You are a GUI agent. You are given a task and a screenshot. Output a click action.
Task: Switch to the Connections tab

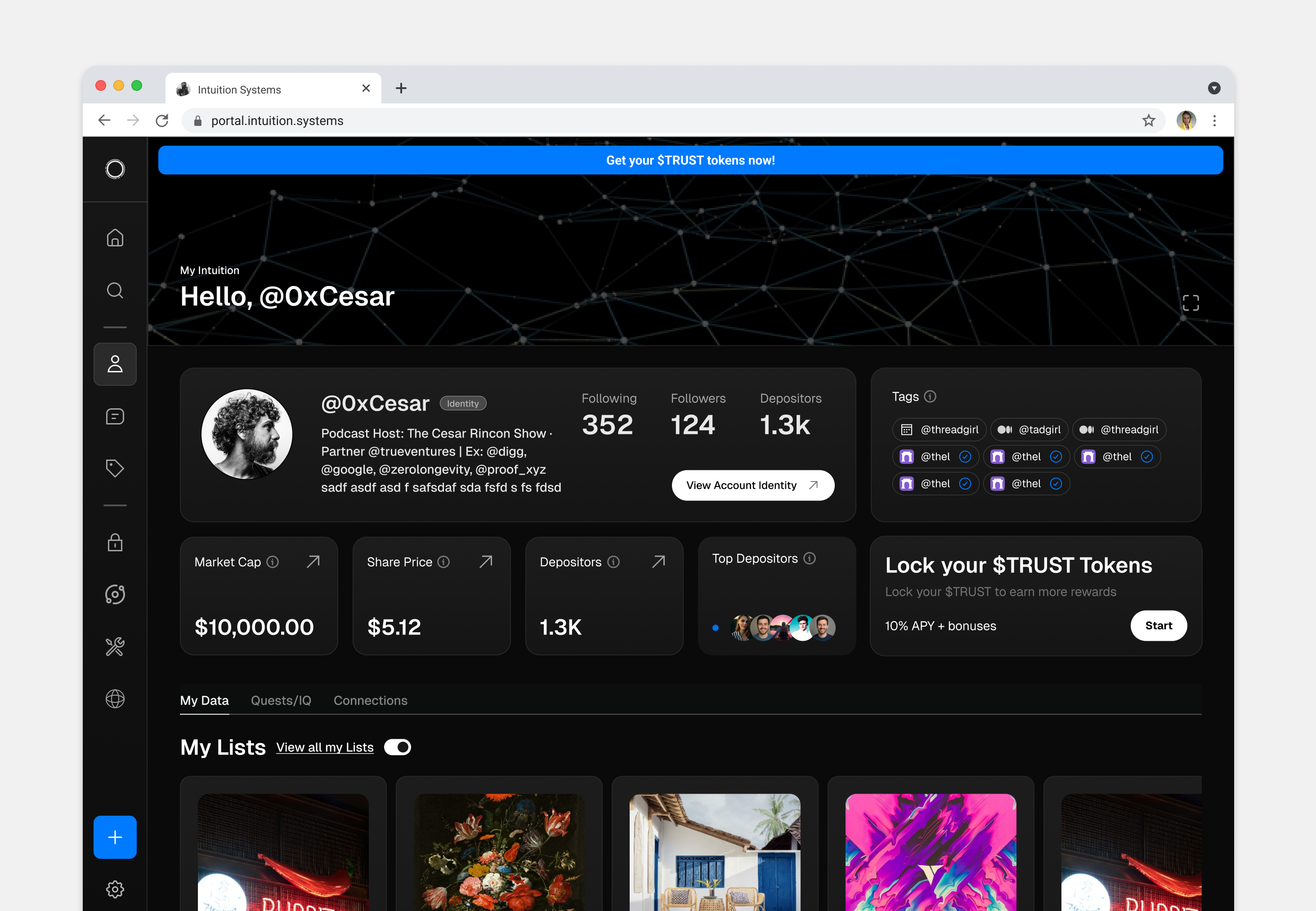[x=370, y=701]
